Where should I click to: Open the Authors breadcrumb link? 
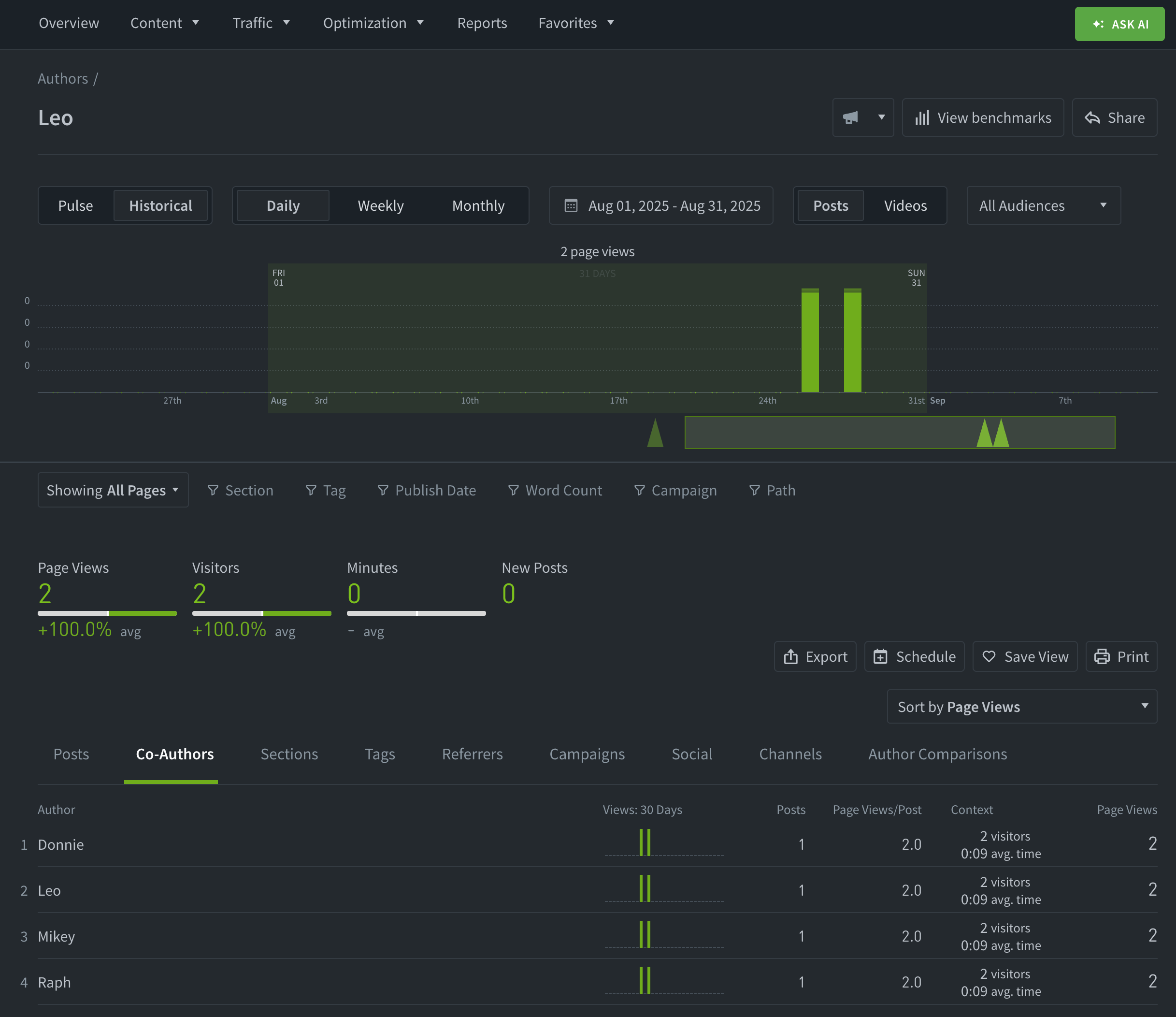62,78
